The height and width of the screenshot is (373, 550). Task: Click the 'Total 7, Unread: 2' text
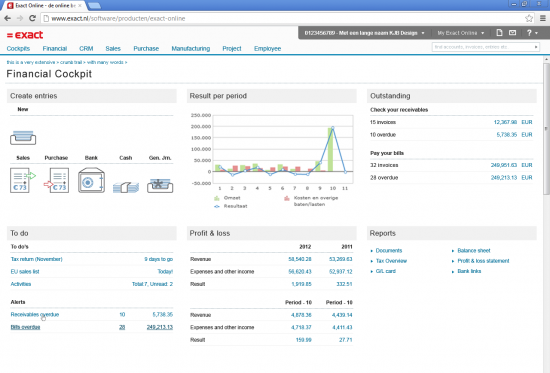tap(152, 284)
